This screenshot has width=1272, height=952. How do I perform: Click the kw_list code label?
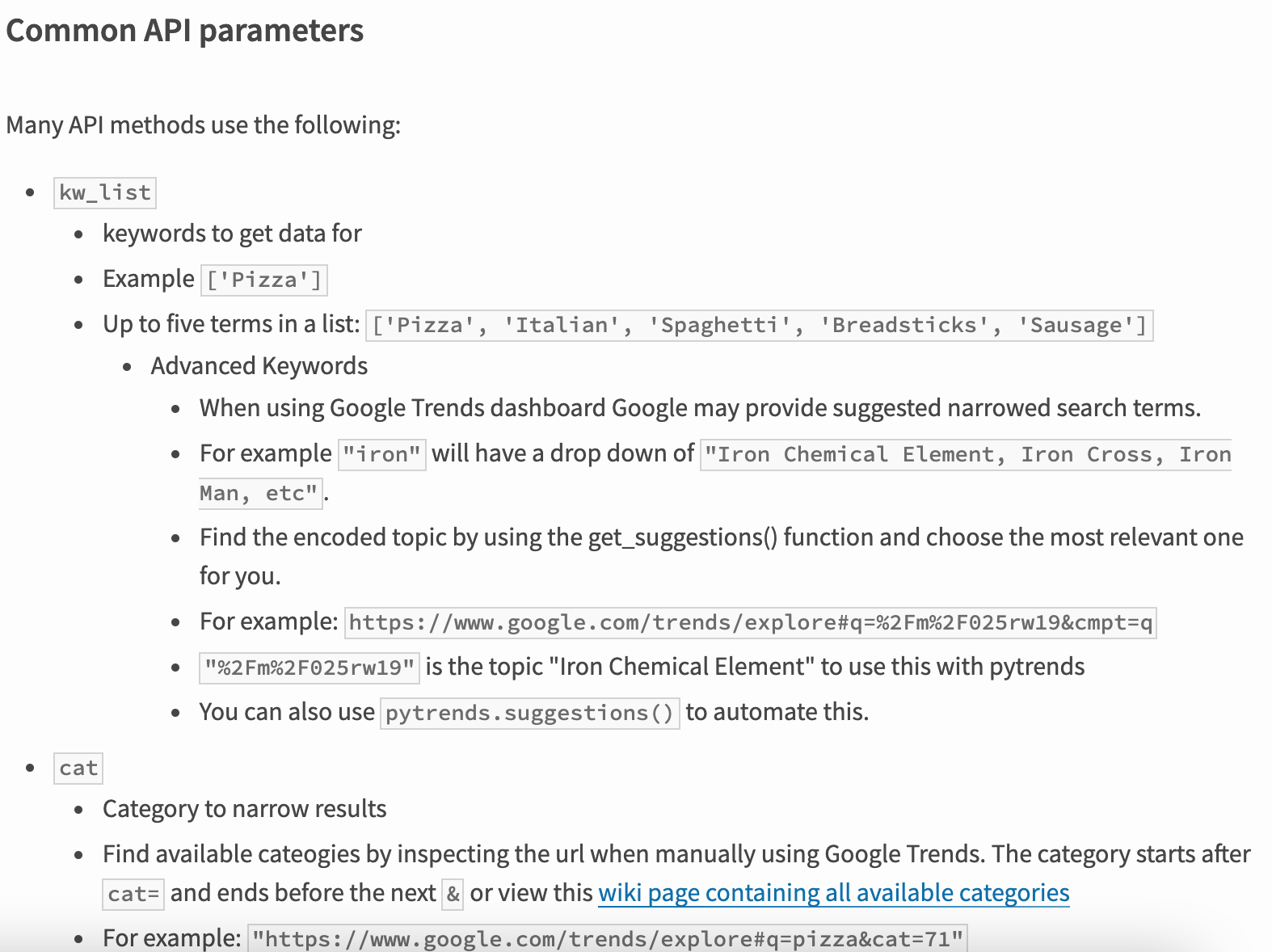coord(105,193)
